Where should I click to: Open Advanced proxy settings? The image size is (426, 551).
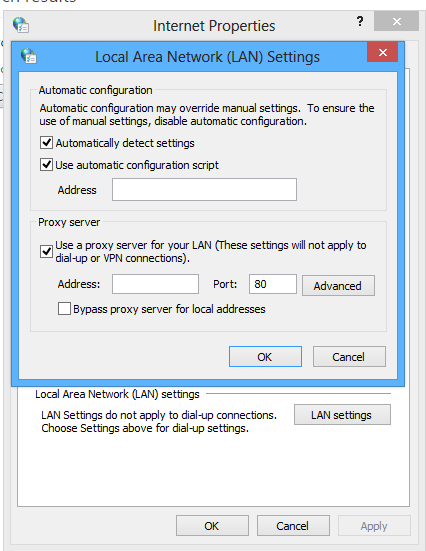pos(338,286)
